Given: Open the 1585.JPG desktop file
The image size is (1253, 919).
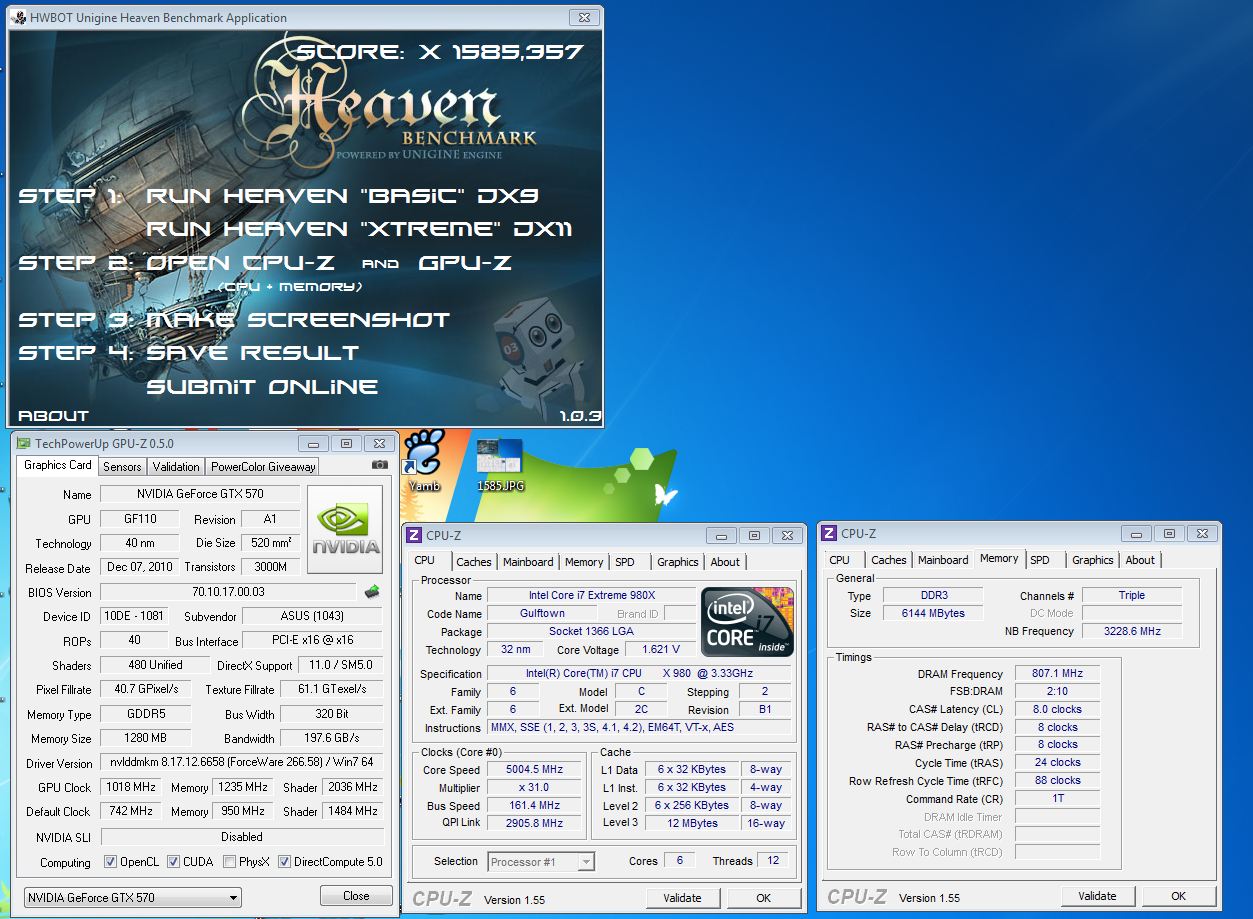Looking at the screenshot, I should pos(500,465).
